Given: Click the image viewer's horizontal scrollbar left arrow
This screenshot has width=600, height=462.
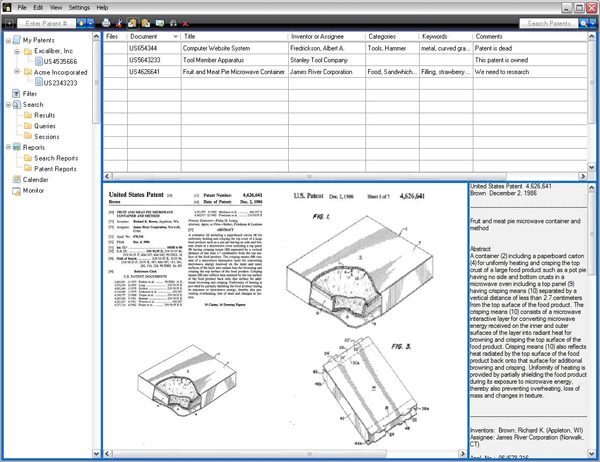Looking at the screenshot, I should (x=108, y=454).
